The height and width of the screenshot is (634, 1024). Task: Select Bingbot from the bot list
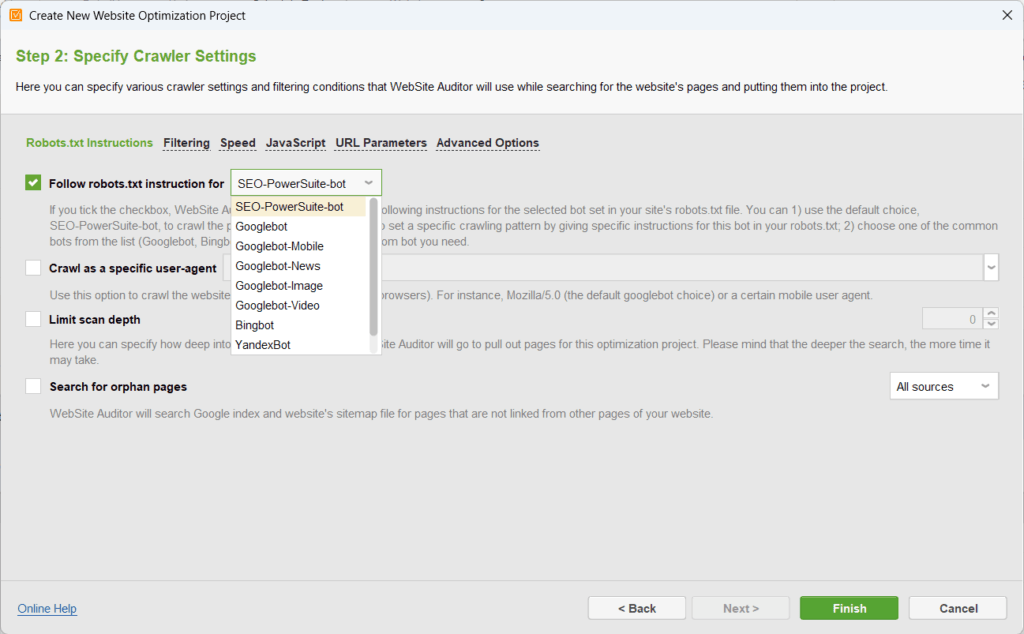pos(299,325)
